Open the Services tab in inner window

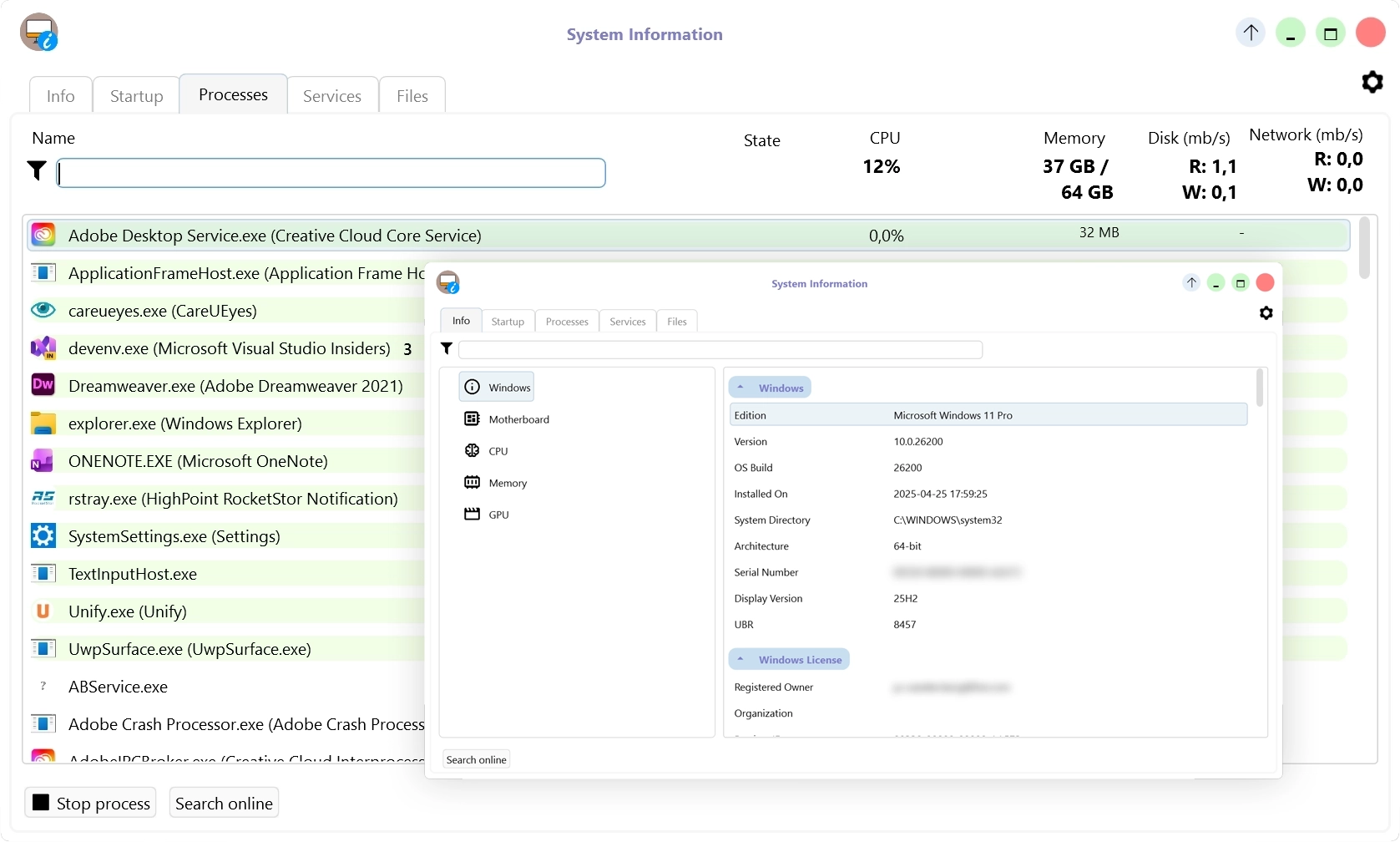[628, 321]
